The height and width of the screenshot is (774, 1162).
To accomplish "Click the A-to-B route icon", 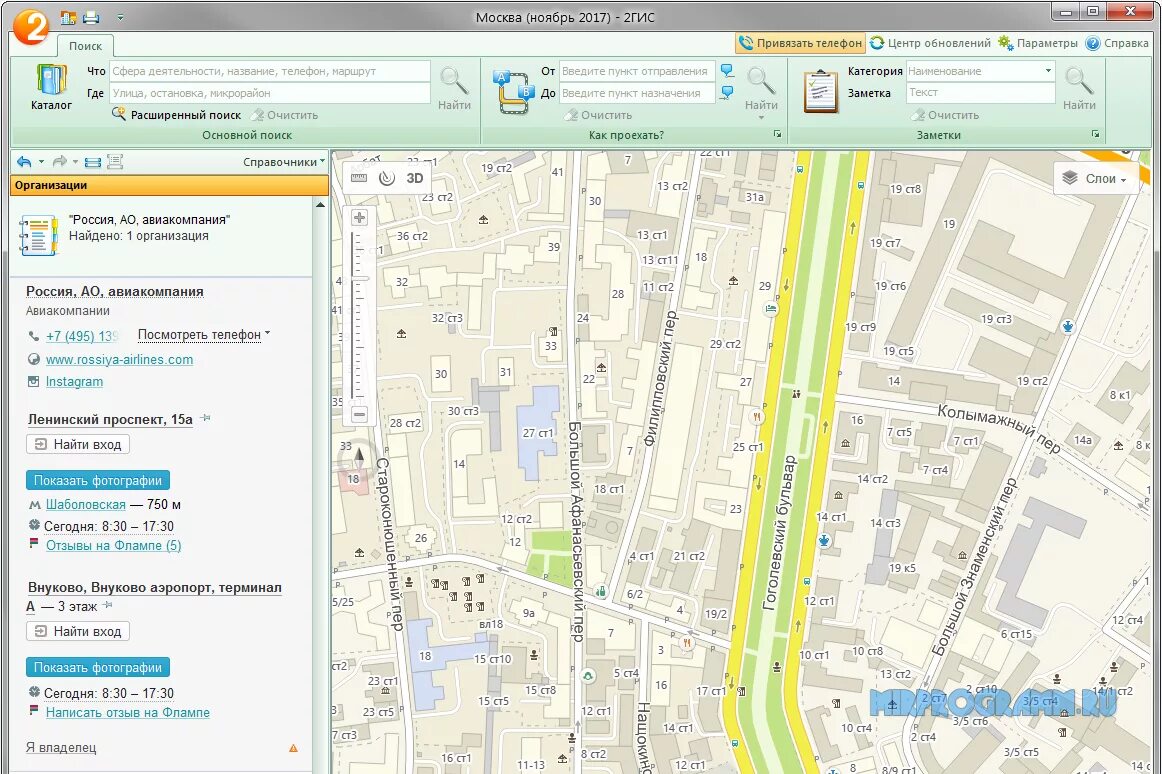I will (x=514, y=92).
